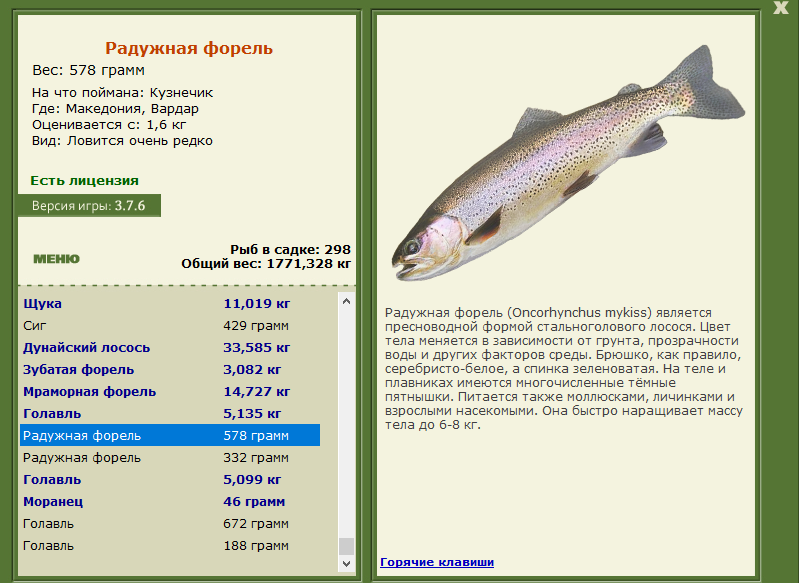This screenshot has height=583, width=799.
Task: Click the rainbow trout picture
Action: click(568, 163)
